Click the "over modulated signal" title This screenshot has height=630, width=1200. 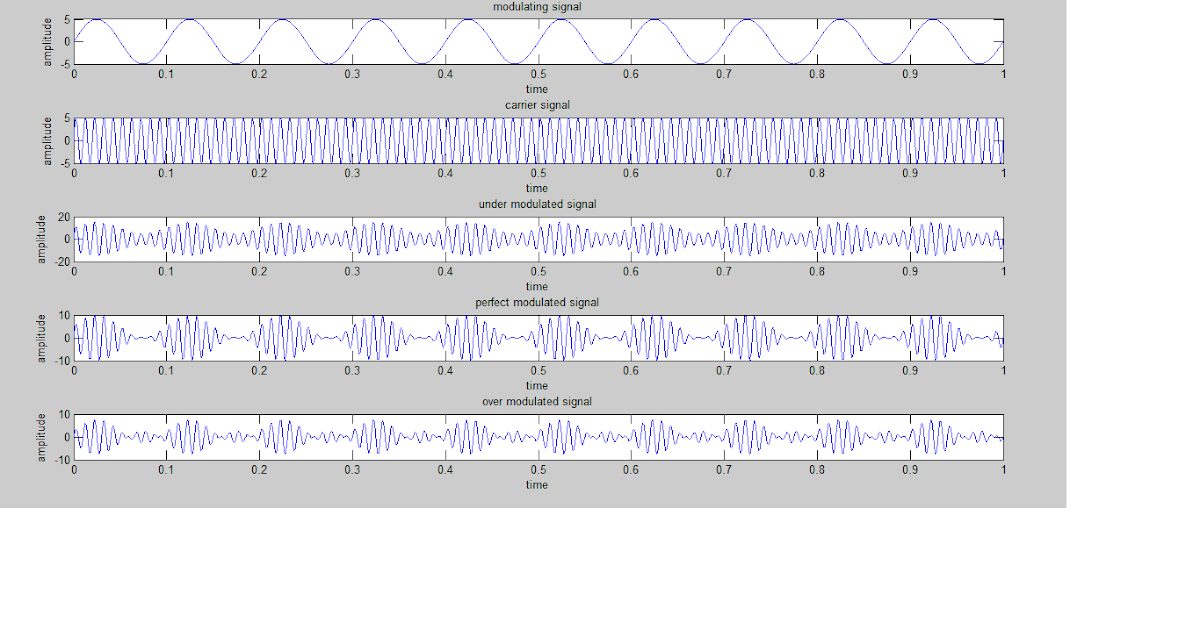tap(536, 401)
